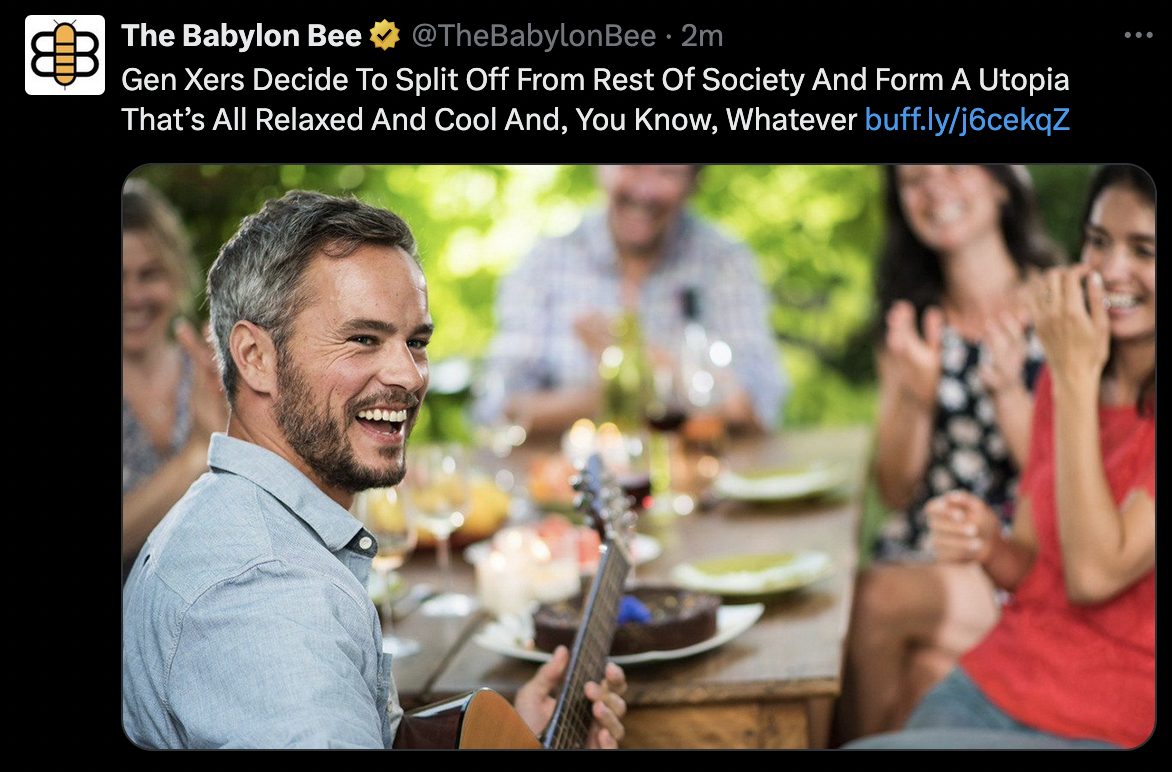
Task: Click the 2m timestamp
Action: click(x=702, y=35)
